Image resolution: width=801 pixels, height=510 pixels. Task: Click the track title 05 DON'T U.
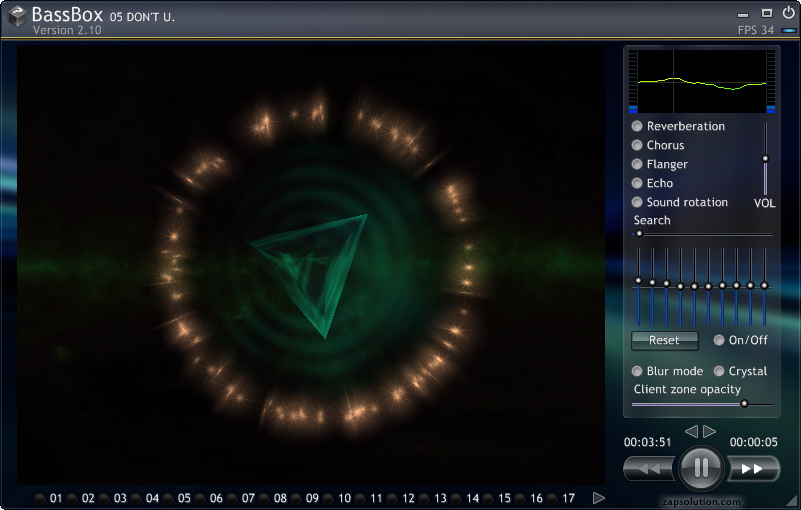point(142,17)
